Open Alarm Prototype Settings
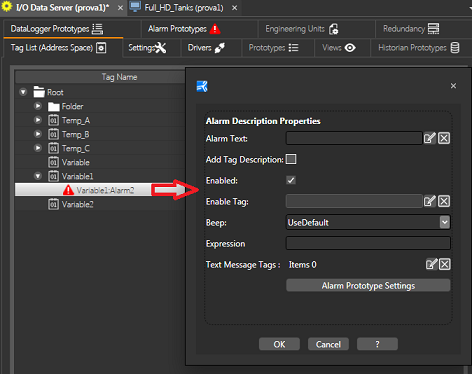The height and width of the screenshot is (374, 472). point(368,286)
